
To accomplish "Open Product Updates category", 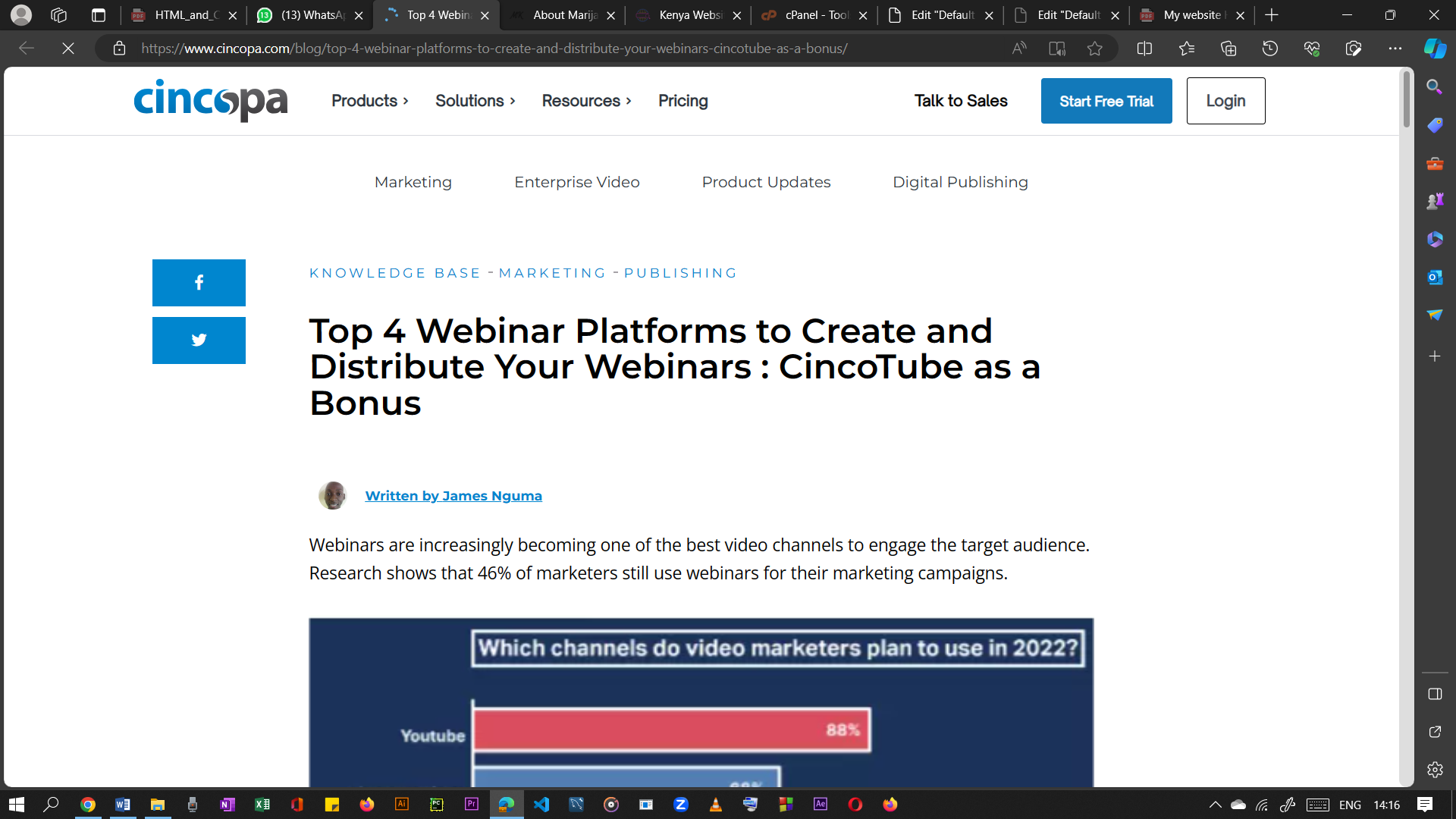I will click(766, 183).
